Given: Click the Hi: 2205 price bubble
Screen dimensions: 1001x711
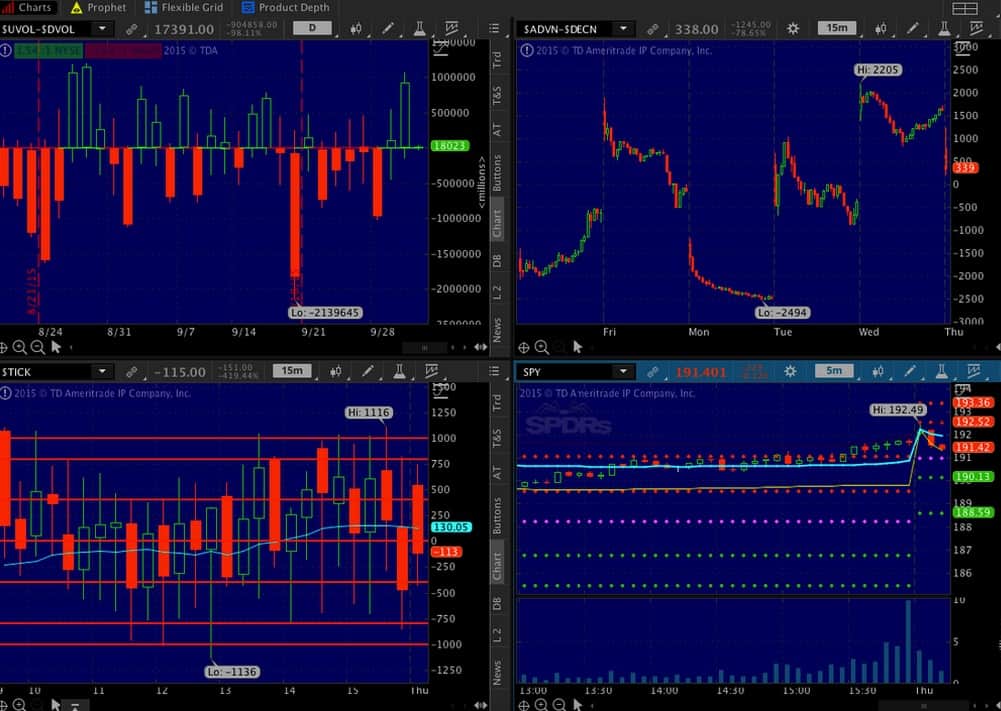Looking at the screenshot, I should pyautogui.click(x=878, y=70).
